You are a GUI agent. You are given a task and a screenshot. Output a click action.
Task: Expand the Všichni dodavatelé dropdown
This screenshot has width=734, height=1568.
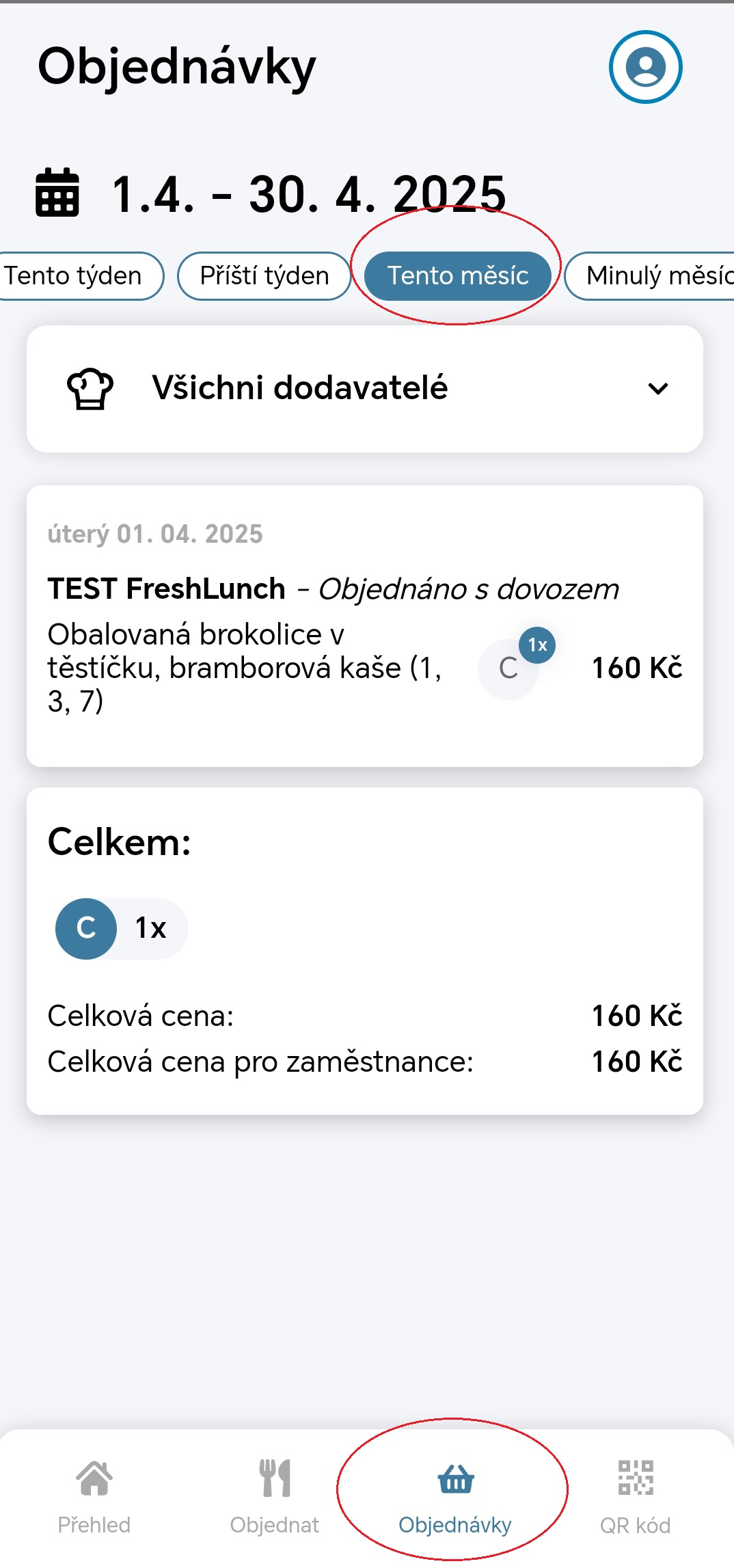[x=365, y=389]
